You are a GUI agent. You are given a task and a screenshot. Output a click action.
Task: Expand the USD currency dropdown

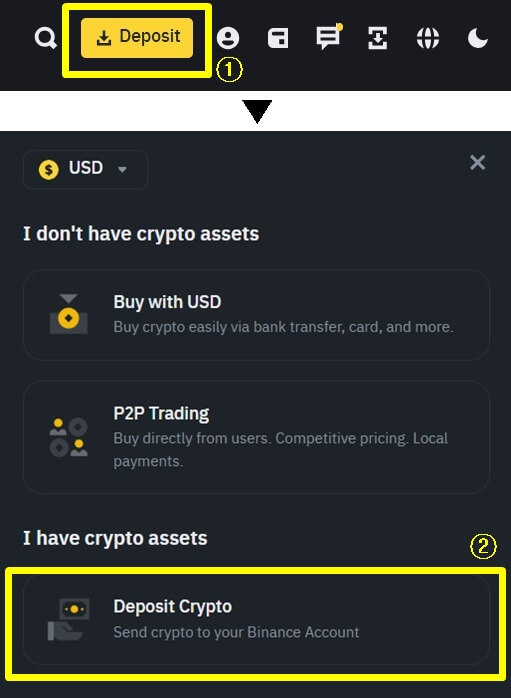point(85,170)
